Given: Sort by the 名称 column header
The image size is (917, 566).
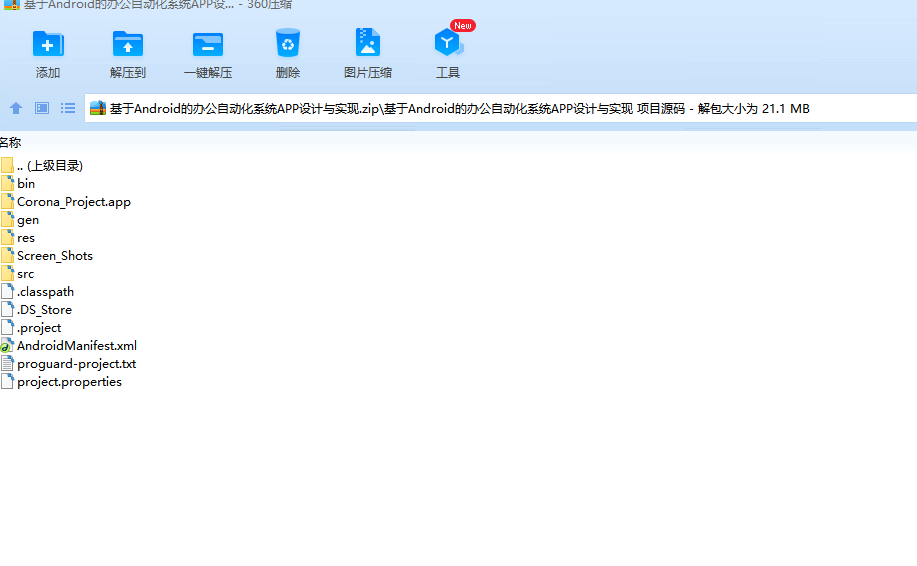Looking at the screenshot, I should 10,142.
